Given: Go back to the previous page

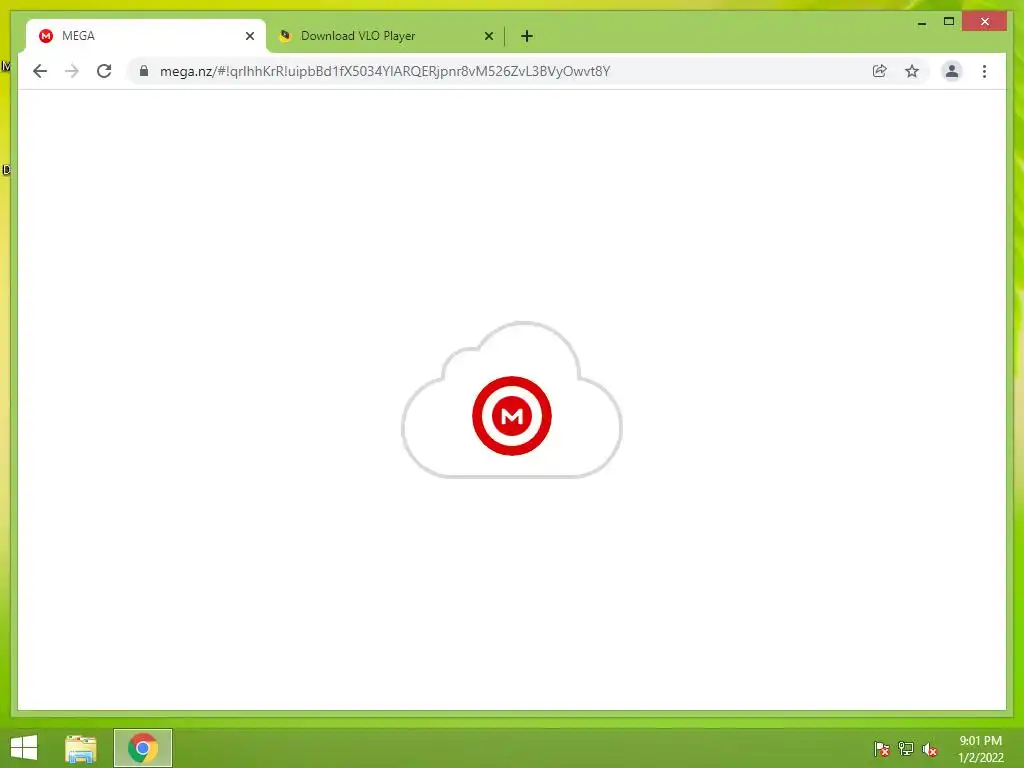Looking at the screenshot, I should [40, 71].
